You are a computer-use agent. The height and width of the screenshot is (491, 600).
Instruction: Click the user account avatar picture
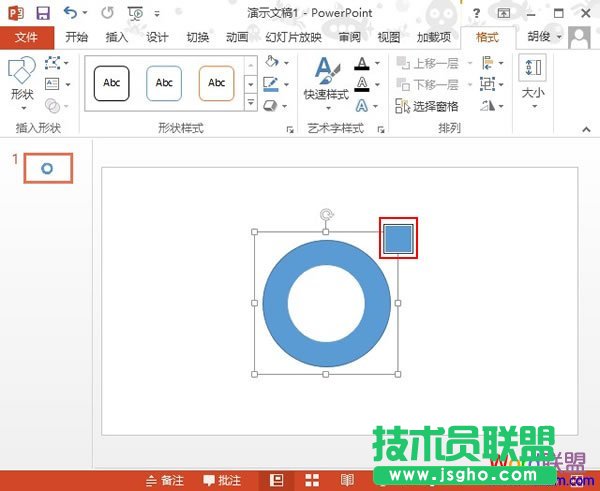click(579, 38)
